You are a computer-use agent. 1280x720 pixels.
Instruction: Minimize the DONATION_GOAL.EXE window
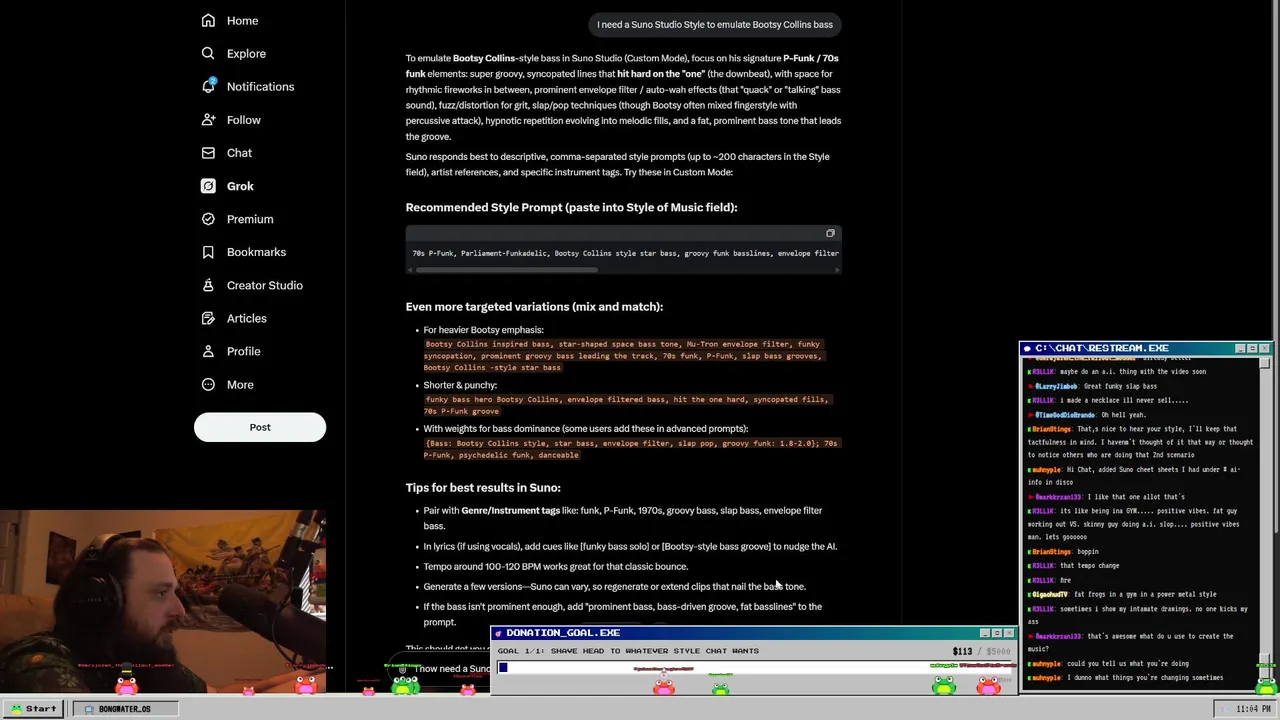click(984, 633)
